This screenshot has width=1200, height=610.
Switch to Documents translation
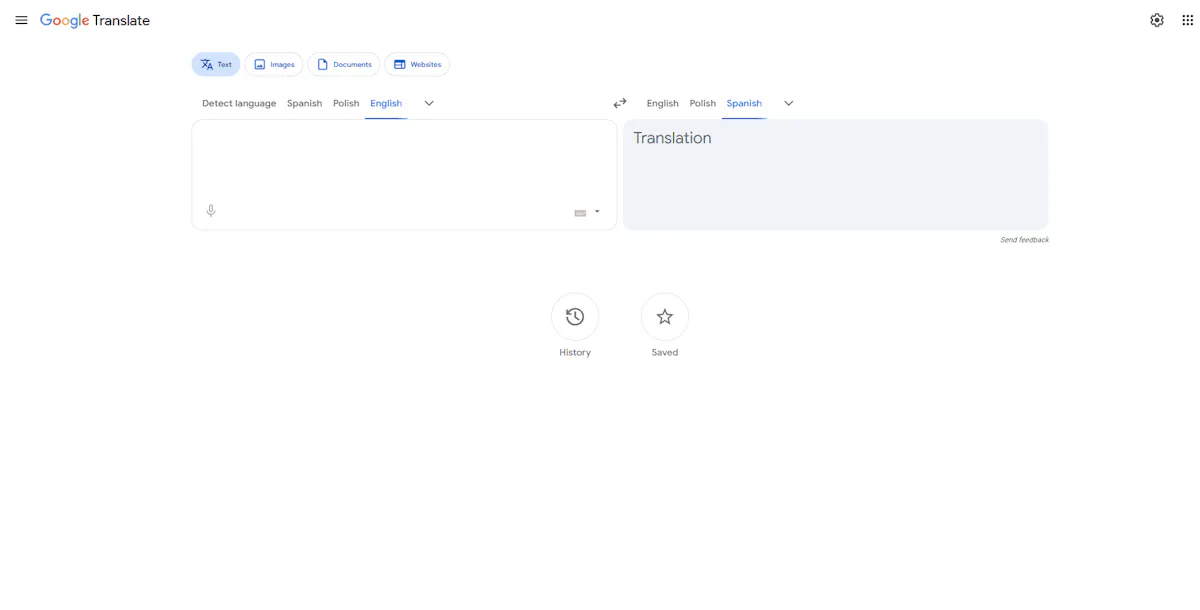tap(344, 64)
